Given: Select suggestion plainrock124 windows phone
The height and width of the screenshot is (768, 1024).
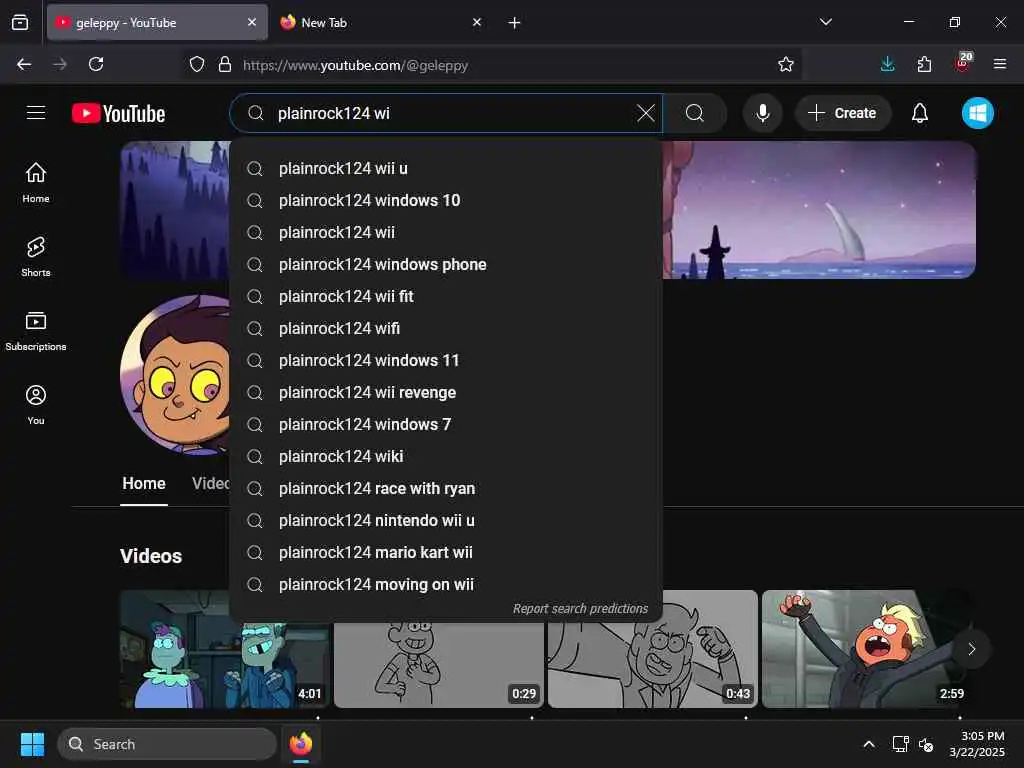Looking at the screenshot, I should (446, 264).
